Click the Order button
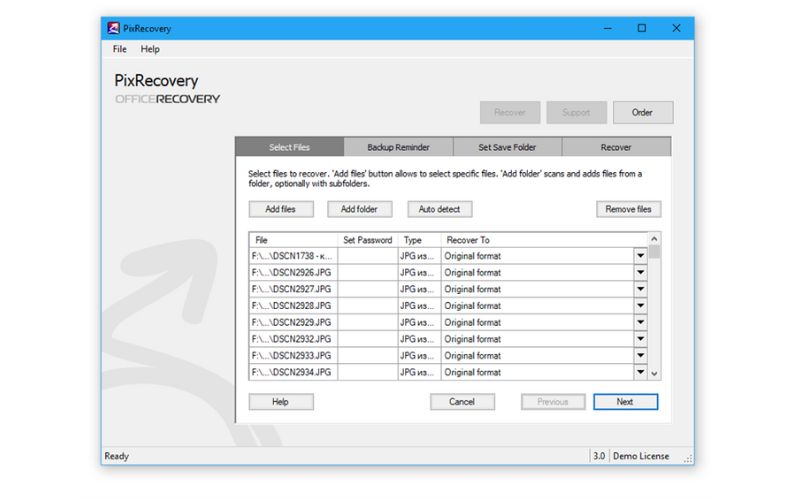 coord(643,112)
